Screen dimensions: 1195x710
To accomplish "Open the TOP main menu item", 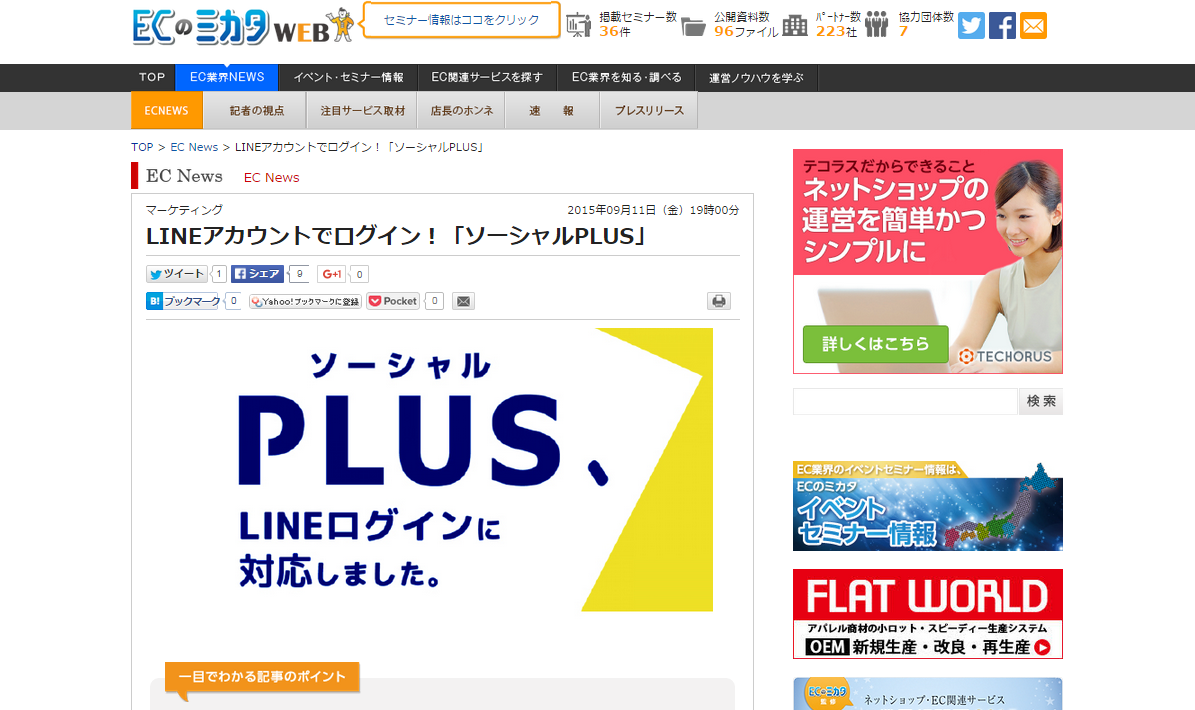I will [152, 78].
